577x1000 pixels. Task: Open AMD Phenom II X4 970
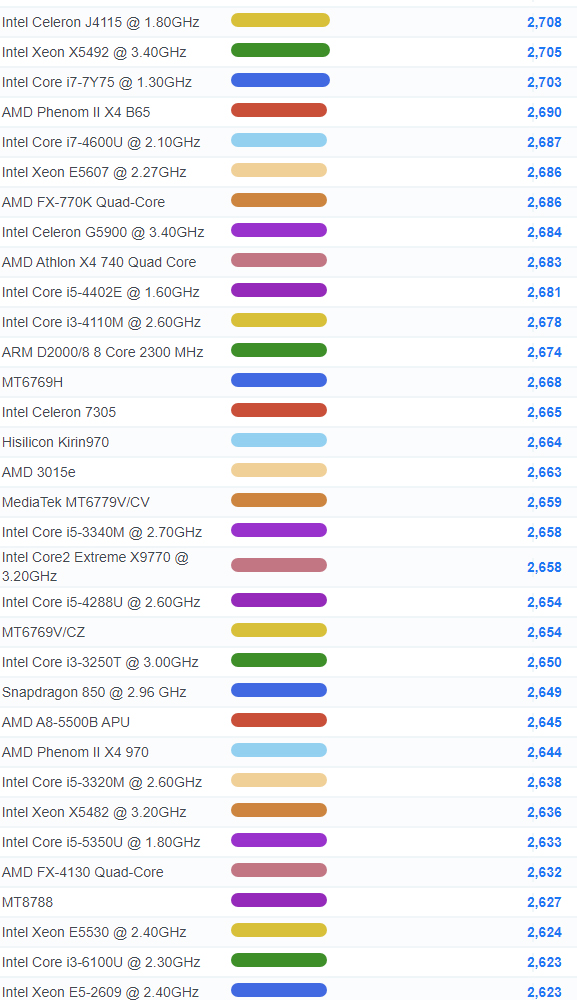(x=75, y=752)
